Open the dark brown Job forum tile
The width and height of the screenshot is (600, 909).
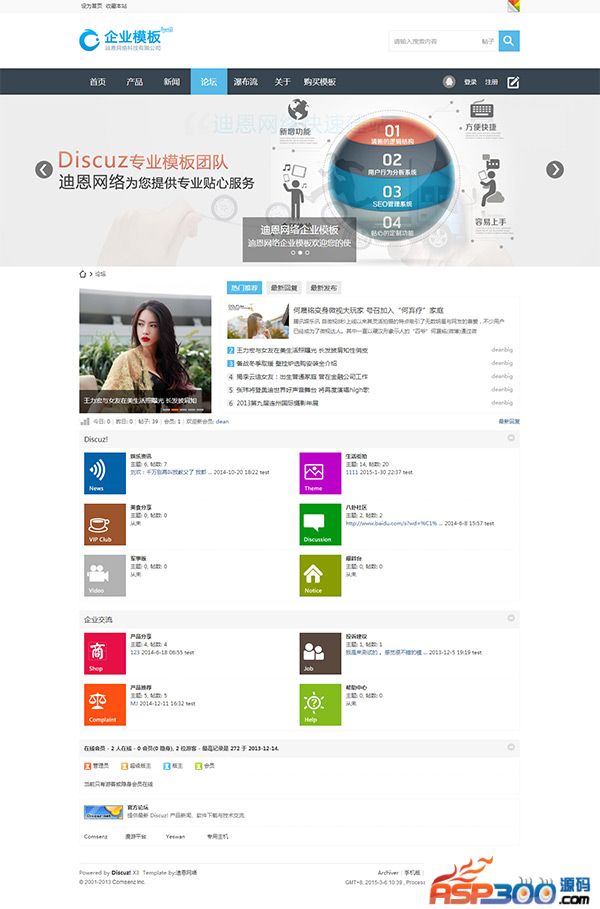(320, 654)
